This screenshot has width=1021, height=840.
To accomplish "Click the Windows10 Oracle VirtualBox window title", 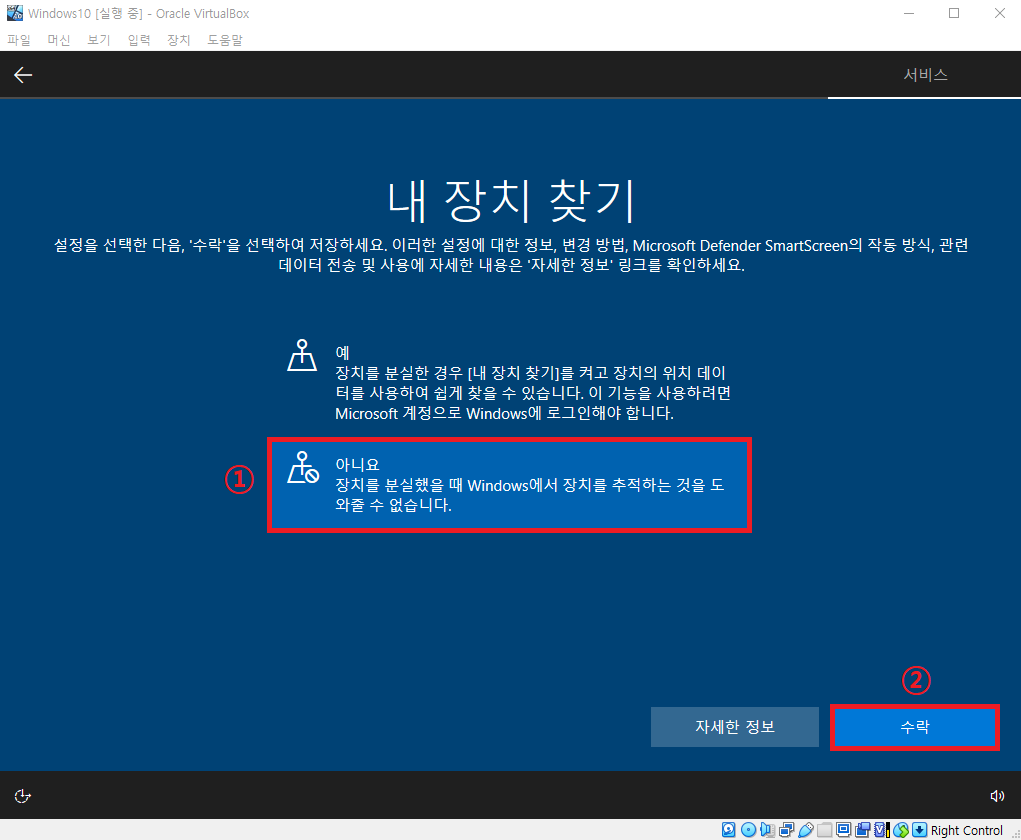I will (138, 14).
